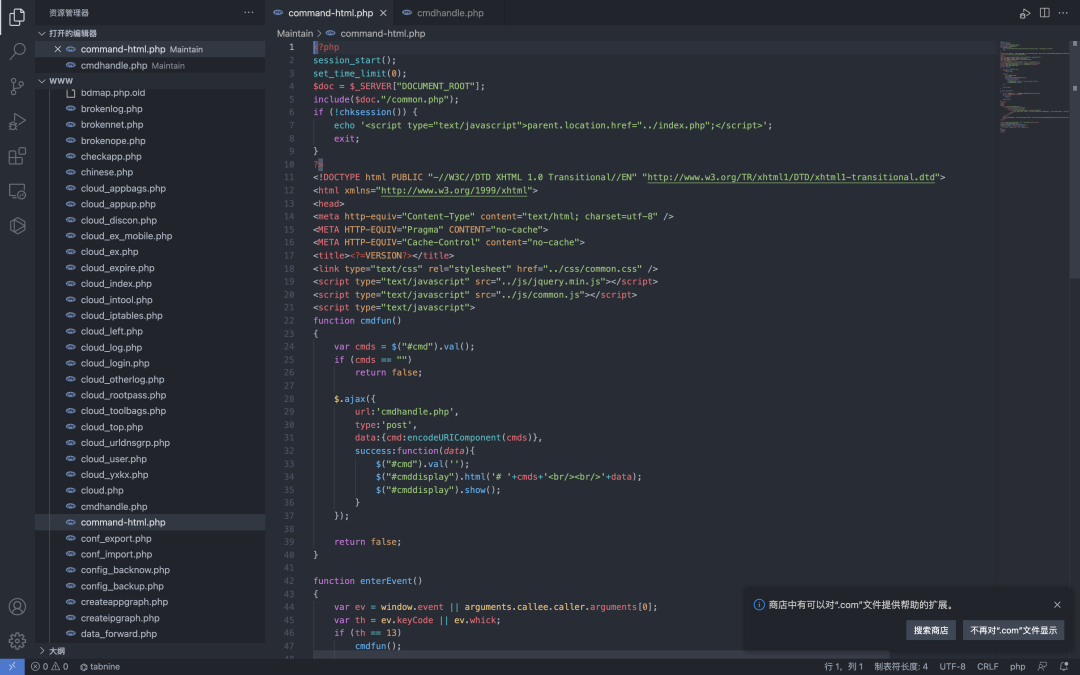The image size is (1080, 675).
Task: Click command-html.php in the breadcrumb
Action: tap(382, 33)
